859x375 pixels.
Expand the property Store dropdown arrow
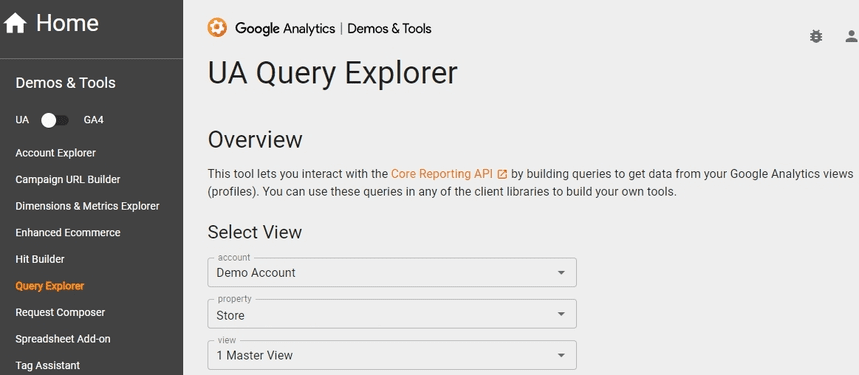tap(560, 314)
